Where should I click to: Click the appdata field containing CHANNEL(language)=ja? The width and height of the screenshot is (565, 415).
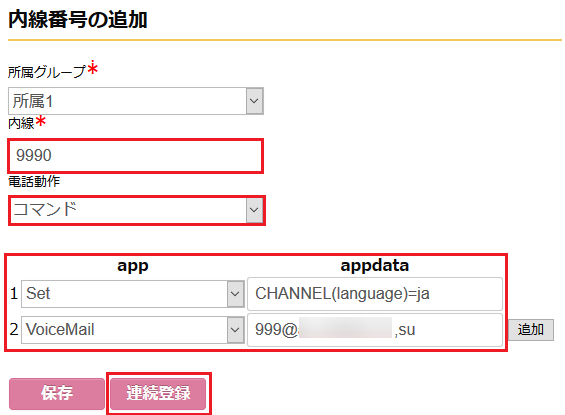tap(375, 294)
